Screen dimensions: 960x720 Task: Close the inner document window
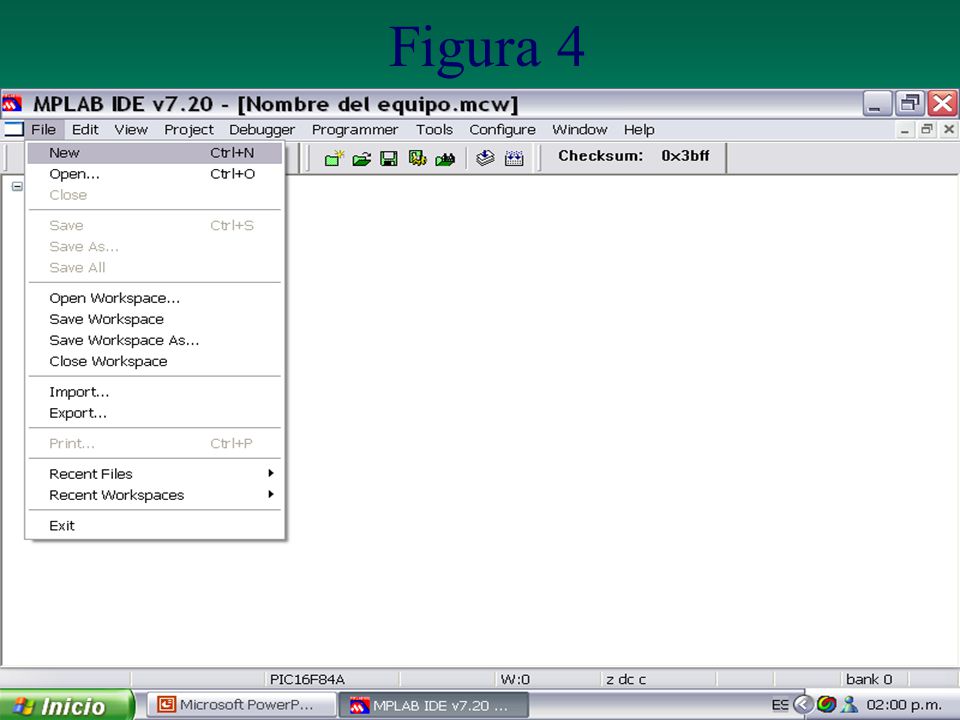click(x=949, y=130)
